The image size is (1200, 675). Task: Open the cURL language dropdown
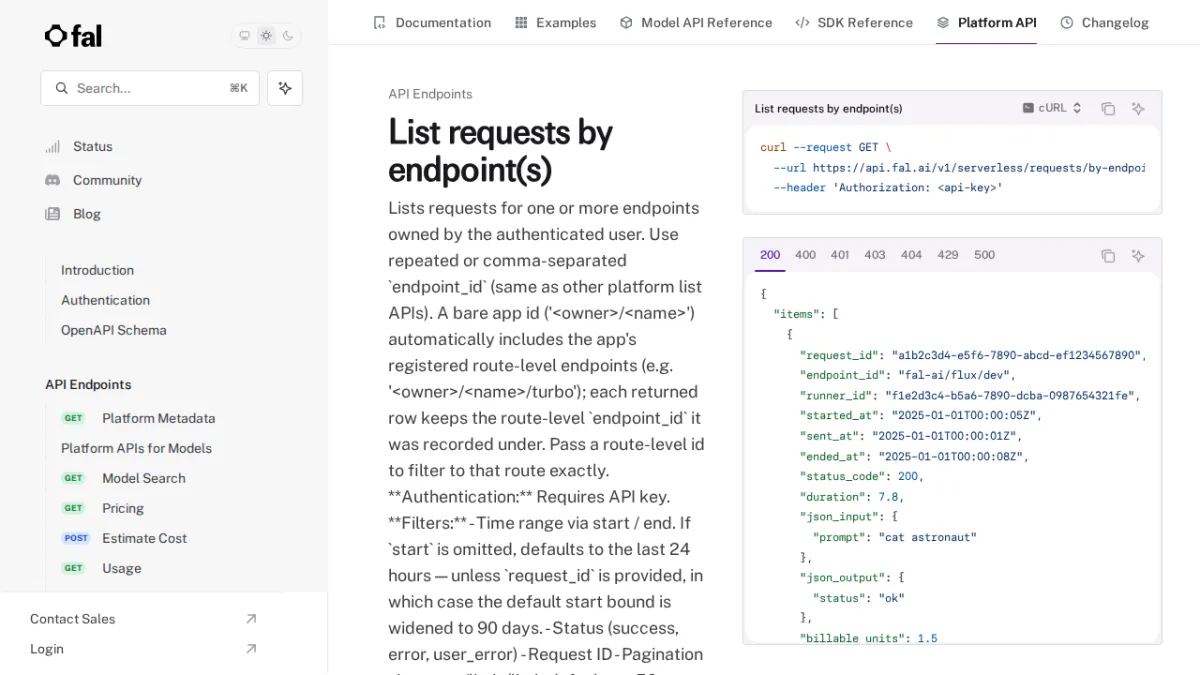pos(1052,108)
